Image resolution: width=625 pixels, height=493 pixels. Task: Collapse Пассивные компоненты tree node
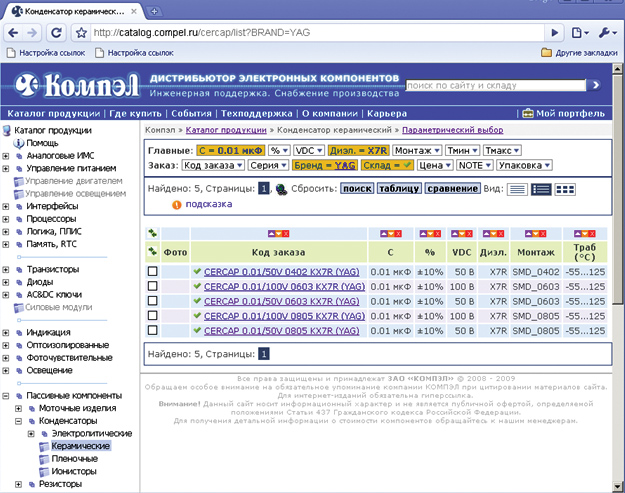(6, 396)
